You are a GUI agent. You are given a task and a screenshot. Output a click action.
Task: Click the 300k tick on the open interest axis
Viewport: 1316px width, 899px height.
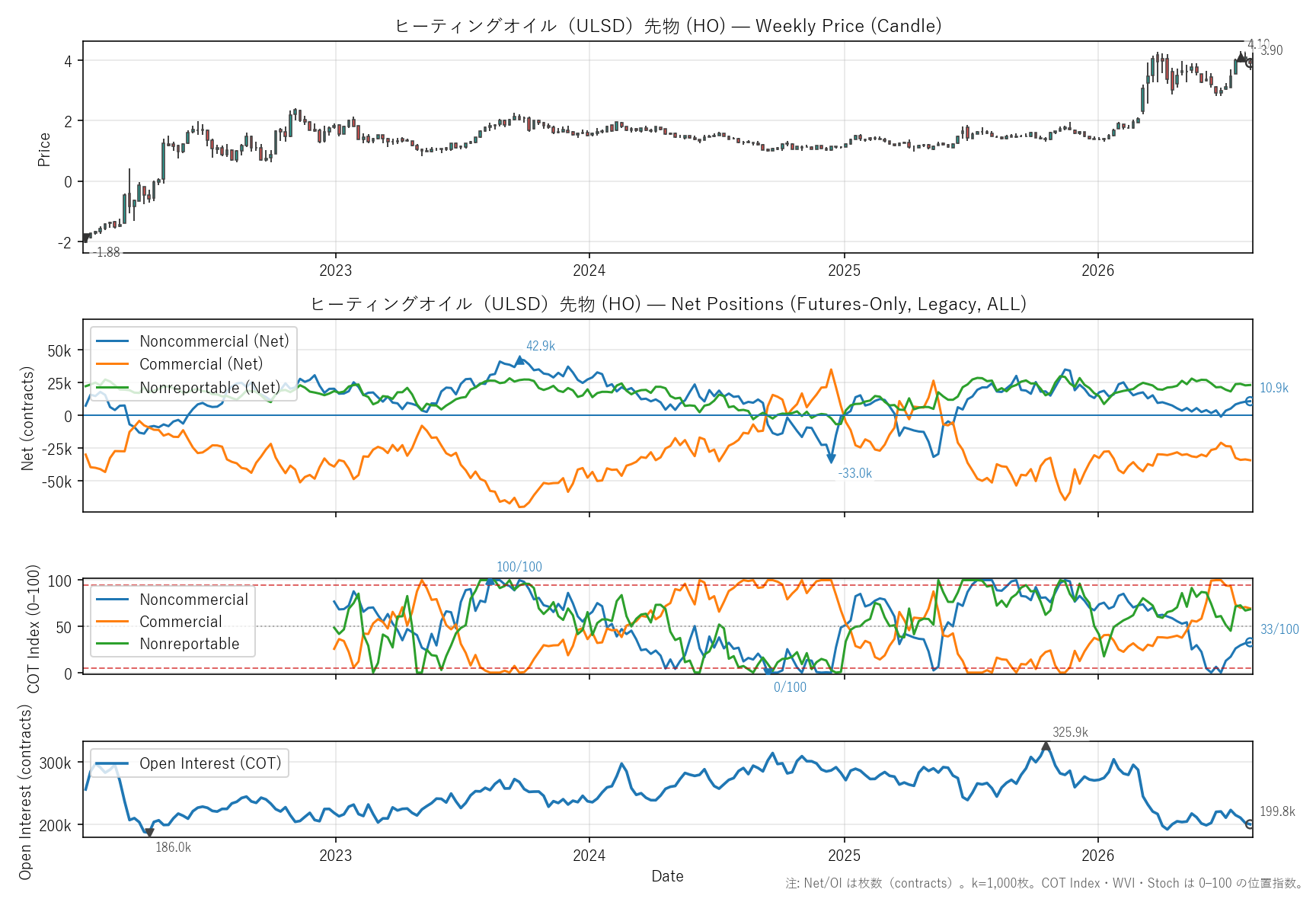(x=55, y=763)
